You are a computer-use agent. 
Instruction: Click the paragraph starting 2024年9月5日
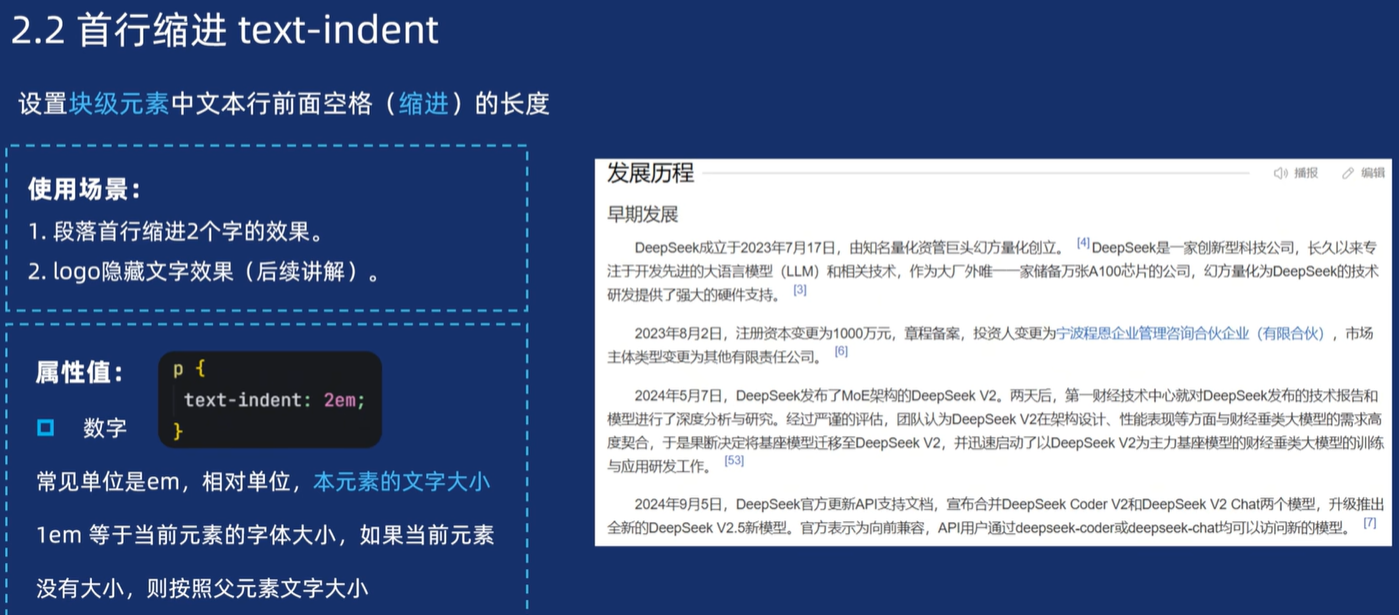(x=996, y=514)
